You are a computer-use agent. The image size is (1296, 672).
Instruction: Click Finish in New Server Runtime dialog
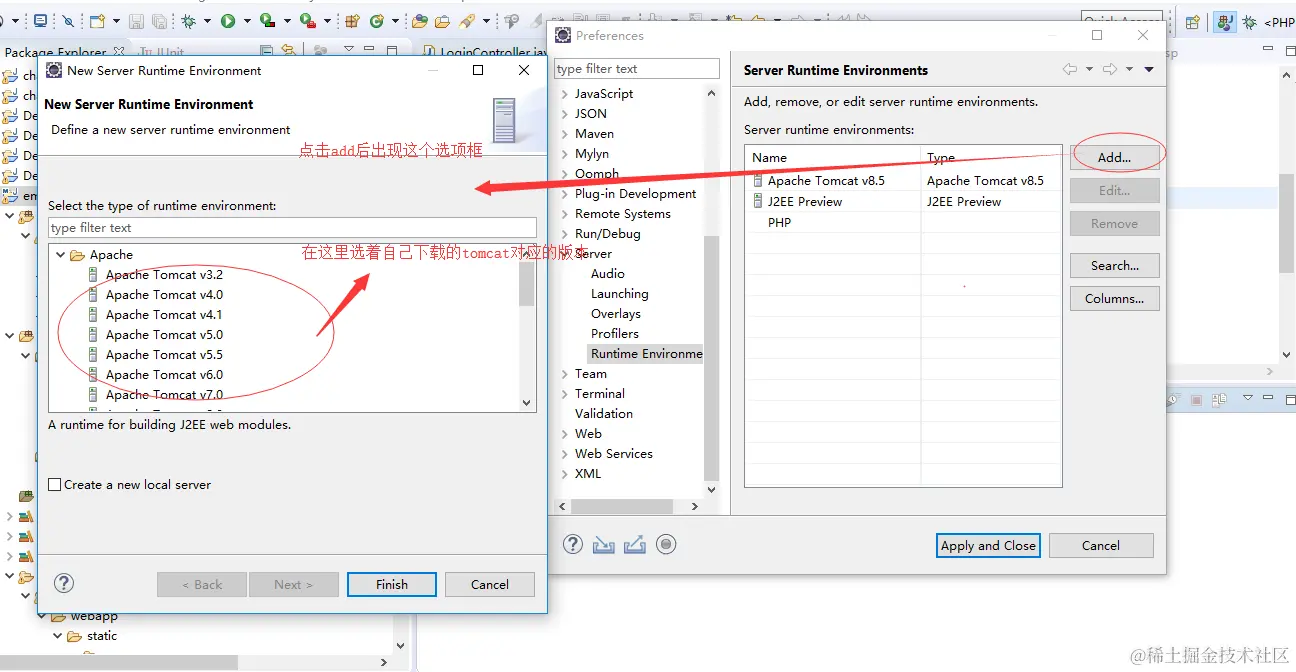point(392,584)
